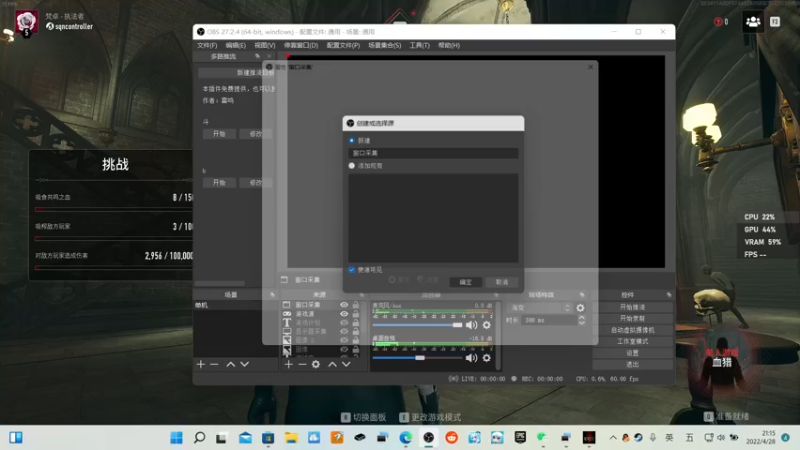Open OBS 设置 button in controls

[x=633, y=353]
